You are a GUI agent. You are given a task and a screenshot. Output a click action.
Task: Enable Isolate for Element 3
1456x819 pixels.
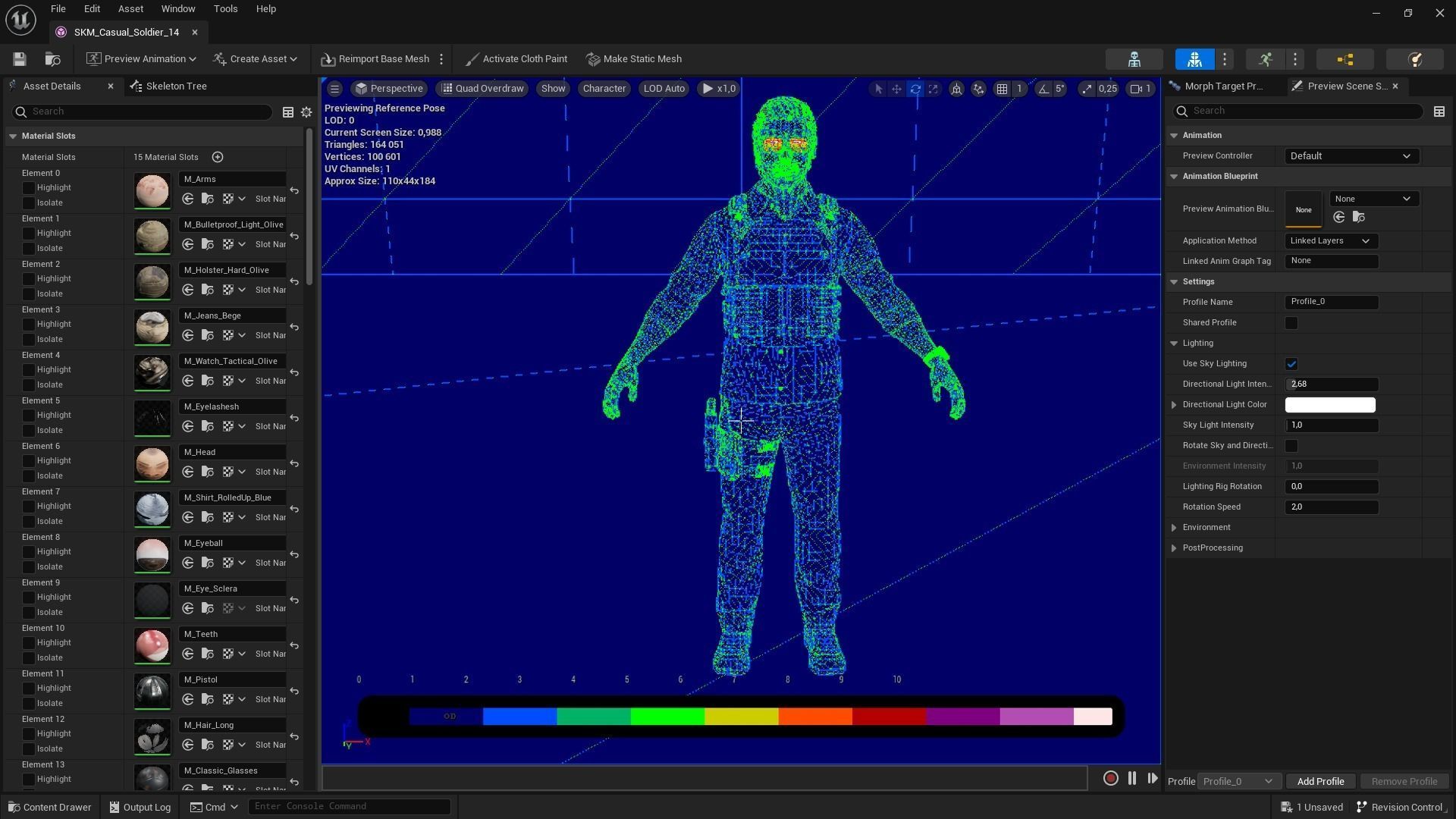[x=29, y=339]
